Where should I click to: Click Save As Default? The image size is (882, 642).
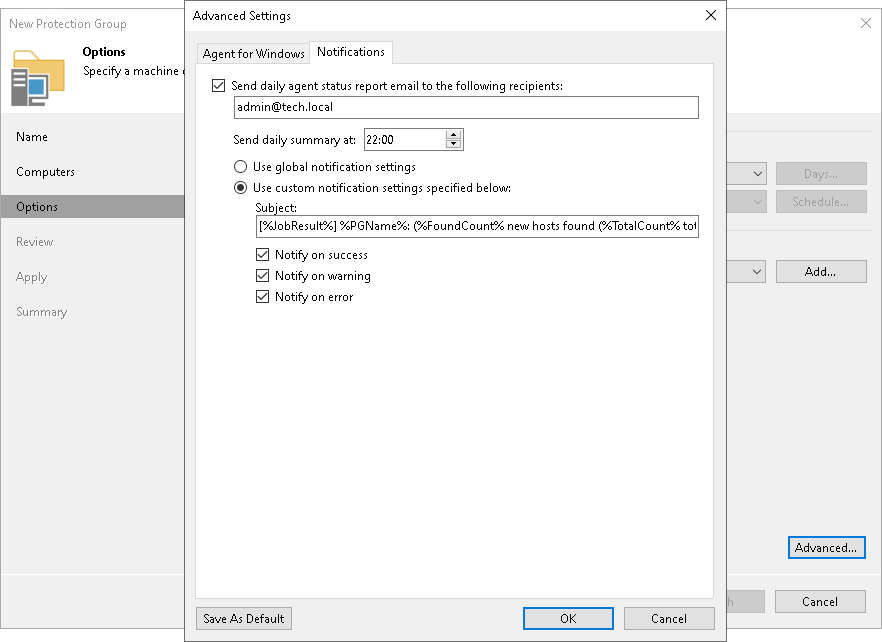point(243,618)
